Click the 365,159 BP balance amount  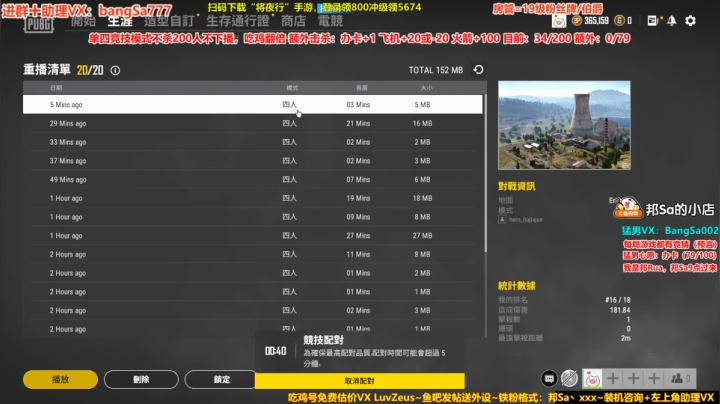coord(596,21)
